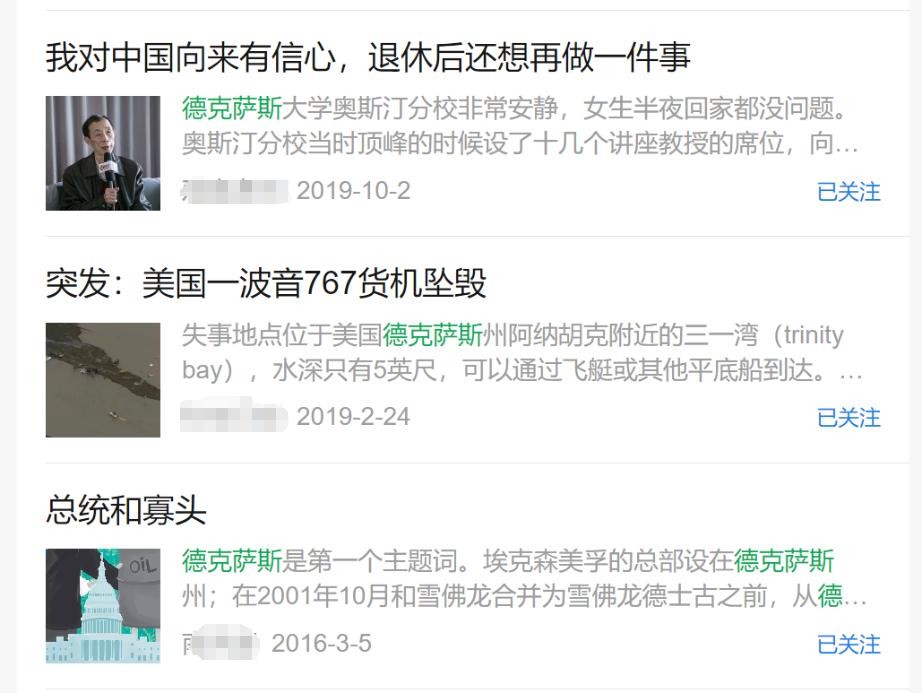Click the crash site aerial thumbnail
Image resolution: width=923 pixels, height=693 pixels.
coord(103,380)
